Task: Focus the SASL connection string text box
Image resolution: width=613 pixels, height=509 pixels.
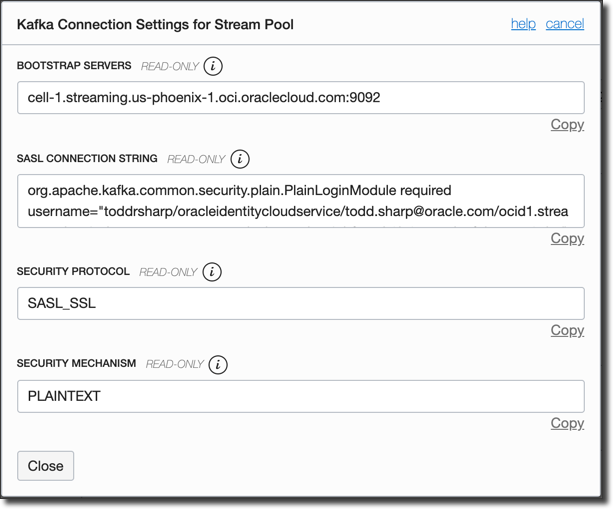Action: tap(300, 200)
